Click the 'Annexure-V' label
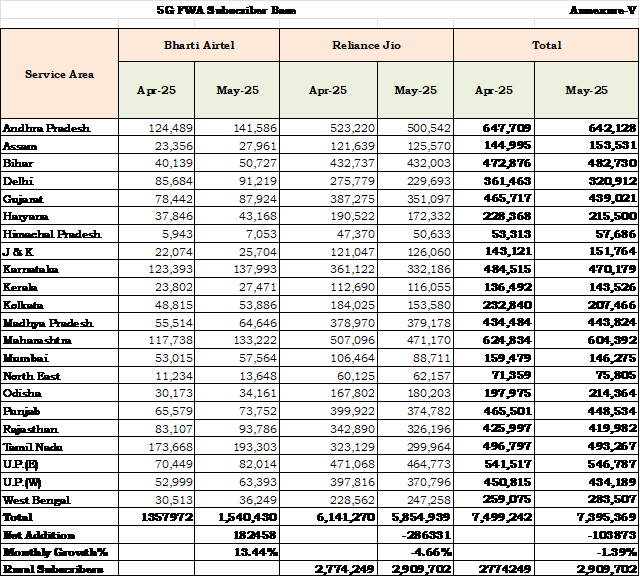 (x=602, y=10)
